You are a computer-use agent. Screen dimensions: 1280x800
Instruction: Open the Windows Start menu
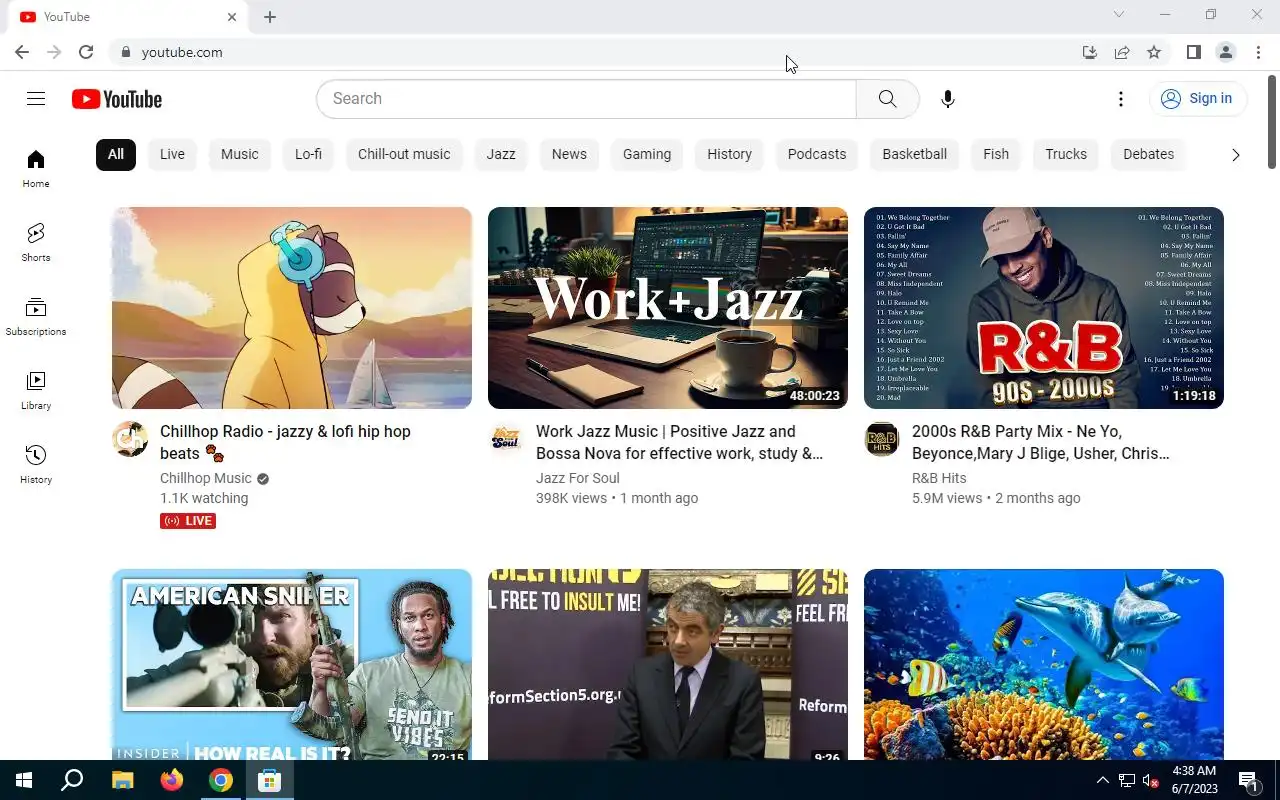click(24, 780)
